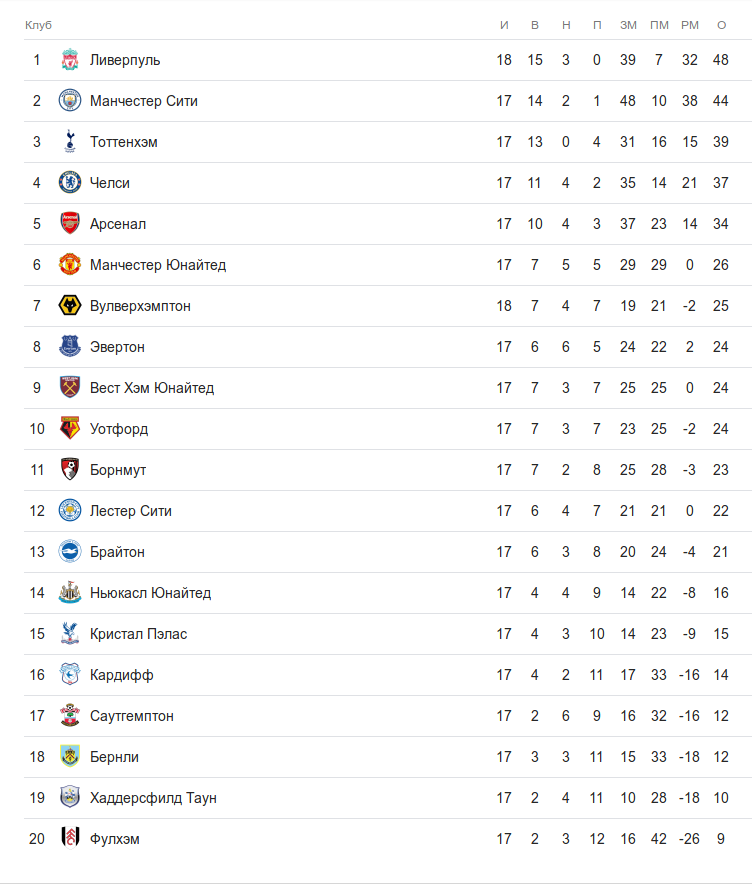Image resolution: width=752 pixels, height=884 pixels.
Task: Open the Ньюкасл Юнайтед team link
Action: [150, 593]
